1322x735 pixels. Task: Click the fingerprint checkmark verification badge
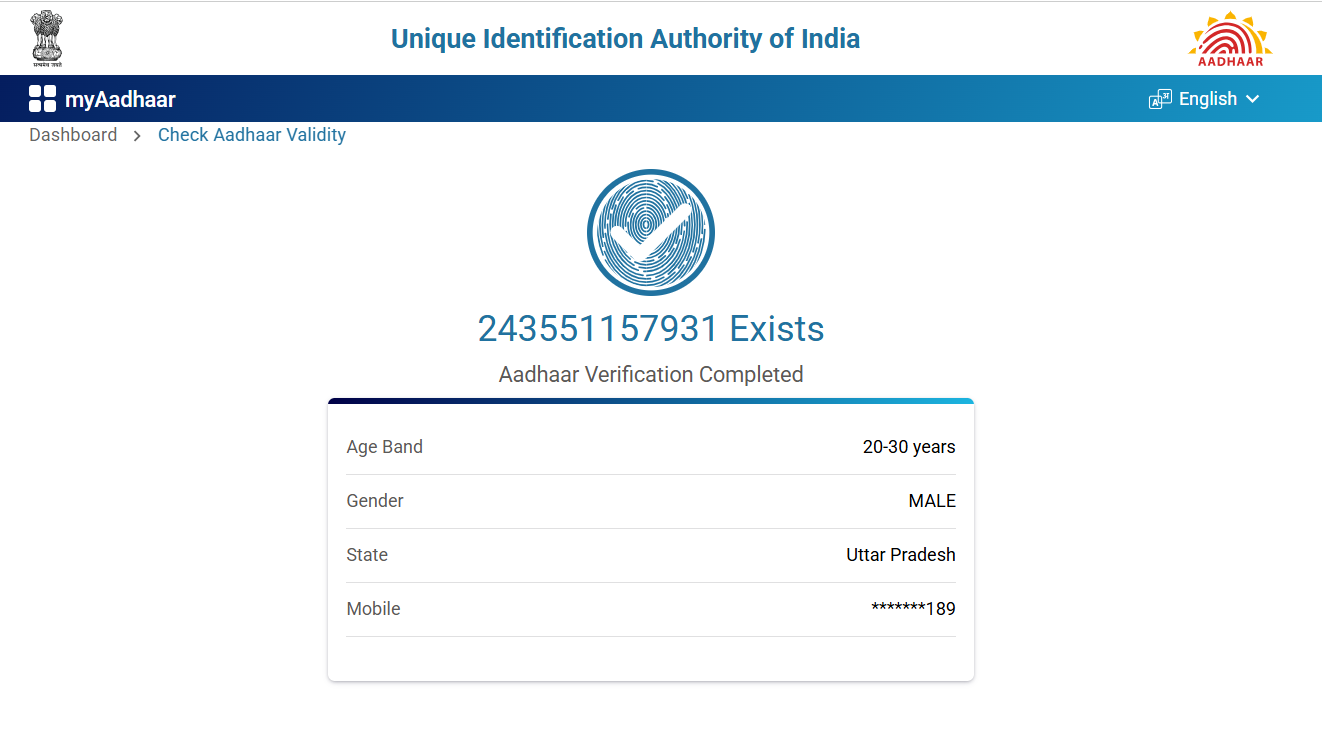(651, 233)
